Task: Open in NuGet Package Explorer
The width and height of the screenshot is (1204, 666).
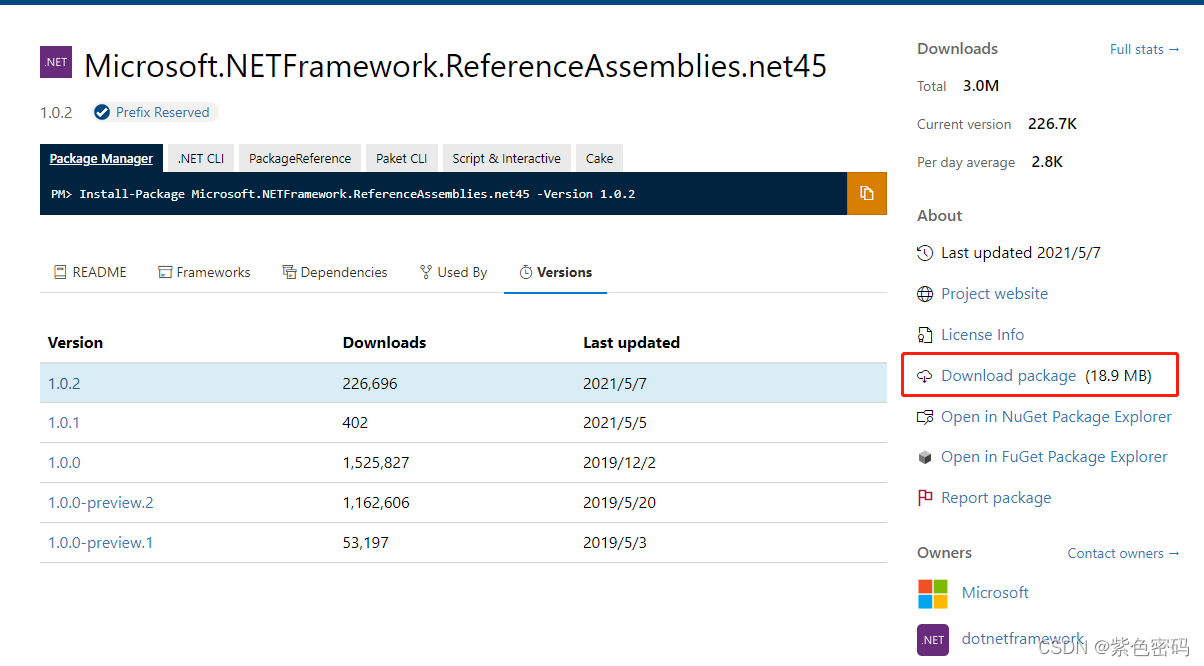Action: click(1056, 417)
